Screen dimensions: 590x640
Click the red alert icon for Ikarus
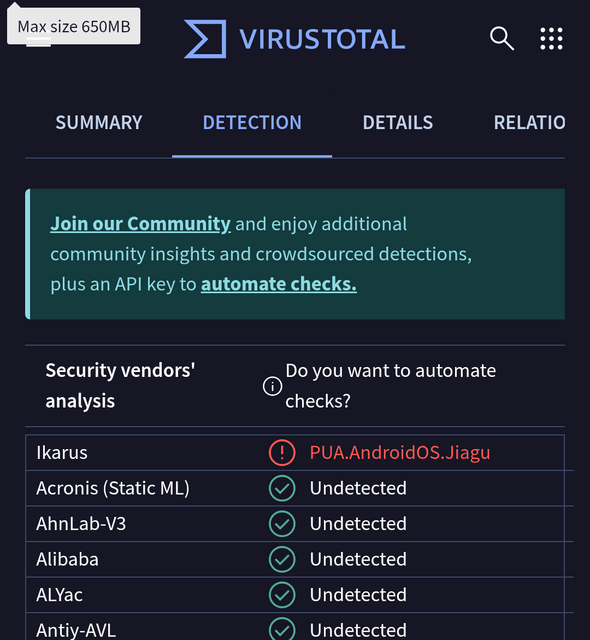tap(282, 453)
